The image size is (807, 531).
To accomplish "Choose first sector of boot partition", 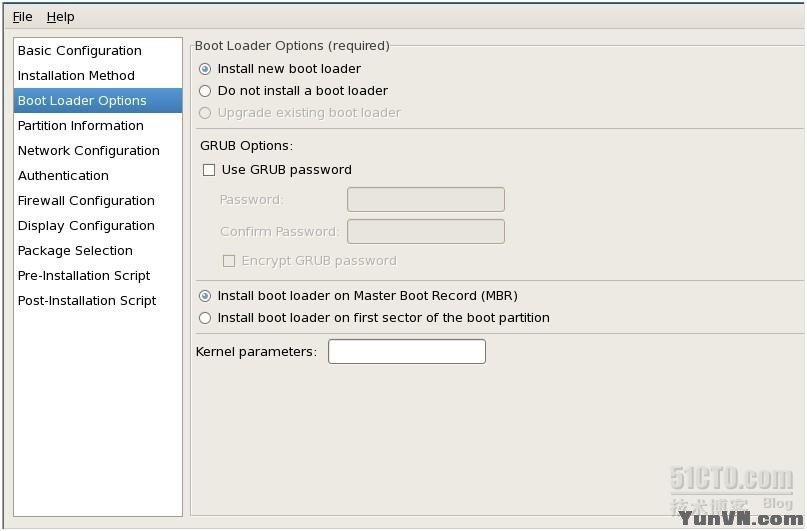I will coord(206,318).
